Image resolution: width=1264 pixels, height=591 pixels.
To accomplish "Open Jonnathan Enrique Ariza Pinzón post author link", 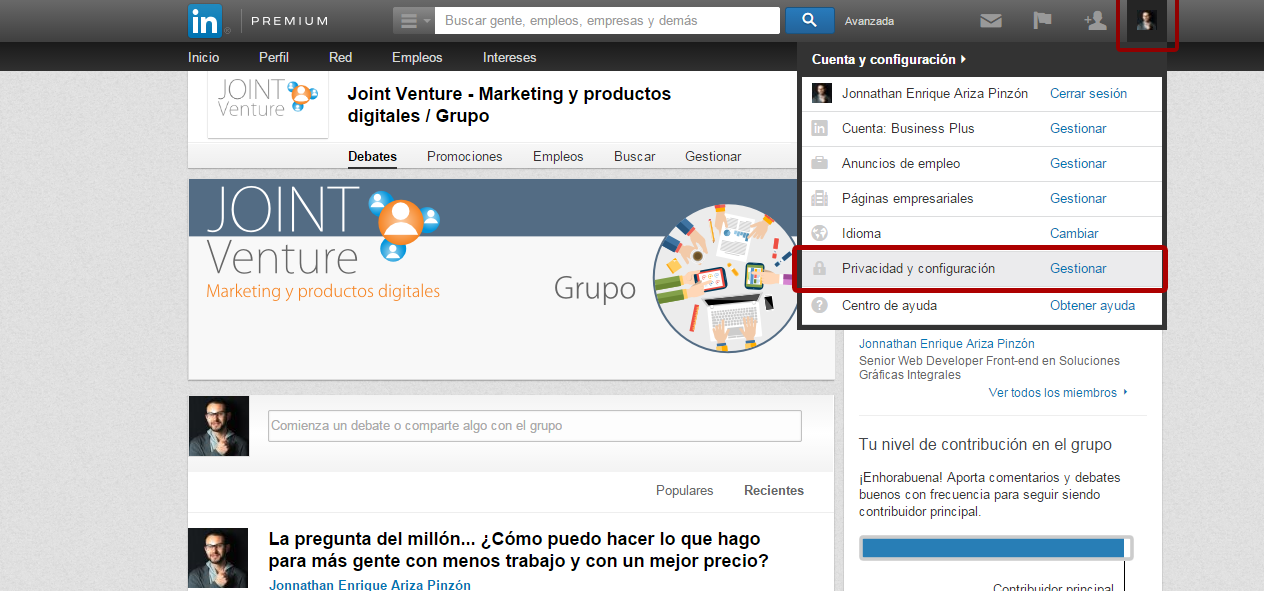I will point(370,584).
